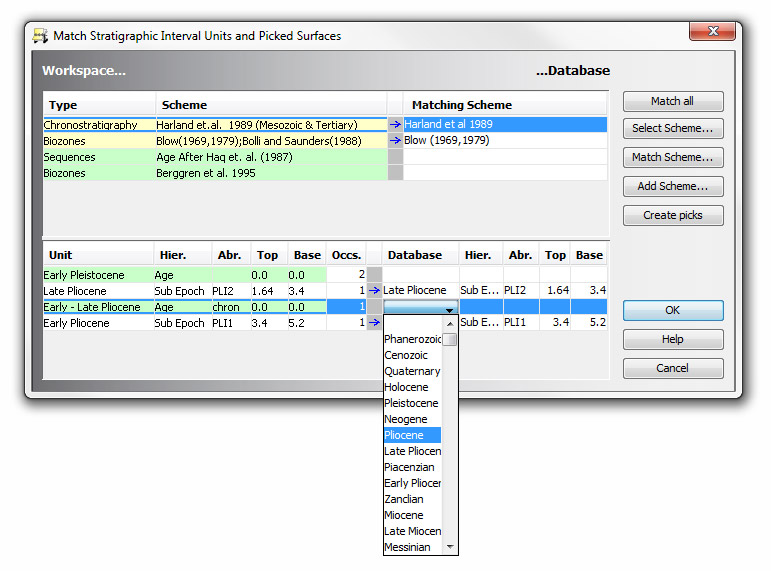
Task: Click the grey match cell for Berggren row
Action: tap(395, 173)
